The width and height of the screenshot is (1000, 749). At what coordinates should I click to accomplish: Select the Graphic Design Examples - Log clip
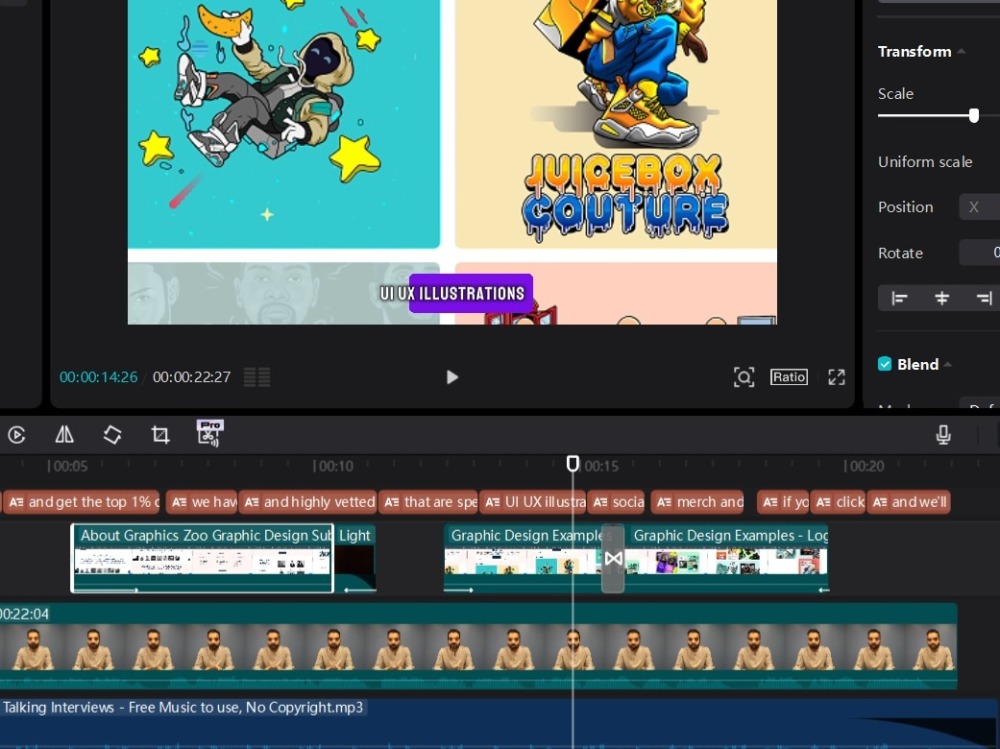[x=727, y=558]
